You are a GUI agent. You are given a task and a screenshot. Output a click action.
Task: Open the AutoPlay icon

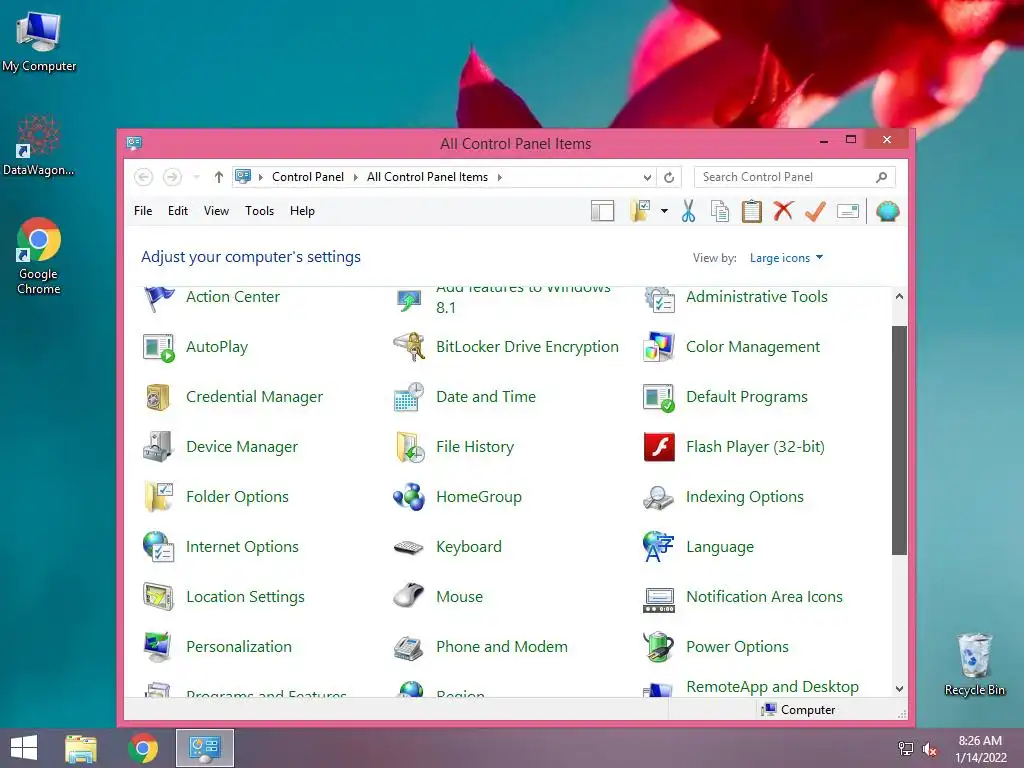click(x=159, y=347)
